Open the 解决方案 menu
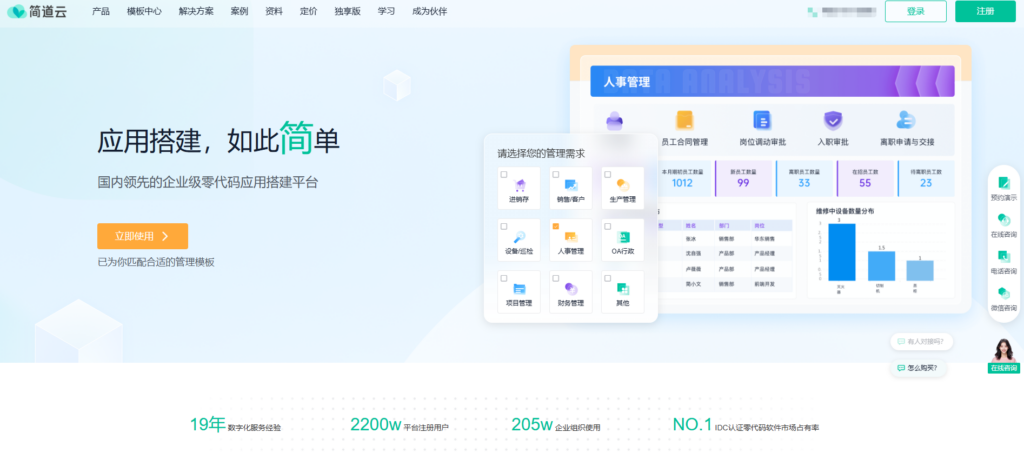This screenshot has height=466, width=1024. click(x=196, y=11)
